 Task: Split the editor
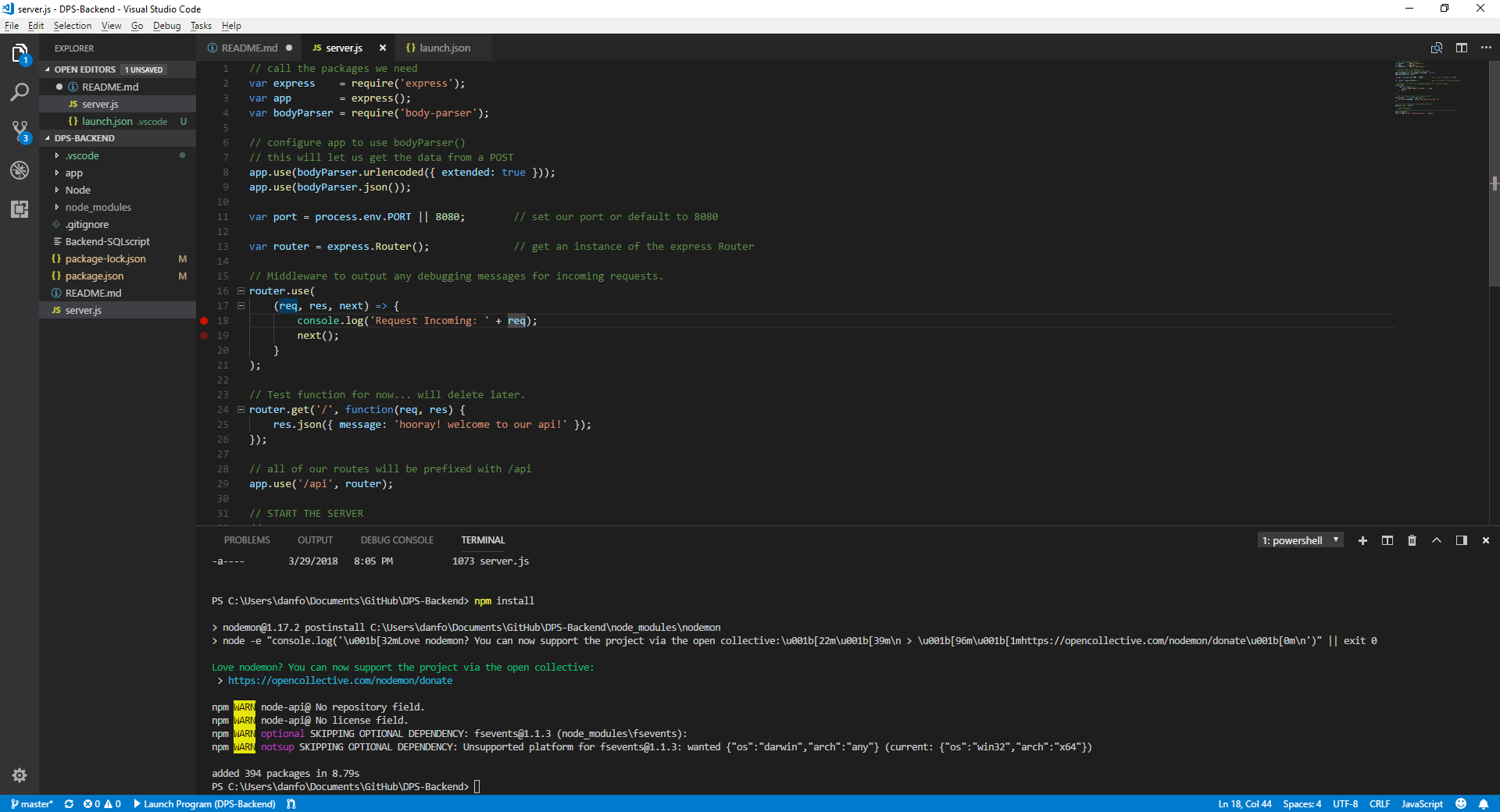click(x=1461, y=48)
